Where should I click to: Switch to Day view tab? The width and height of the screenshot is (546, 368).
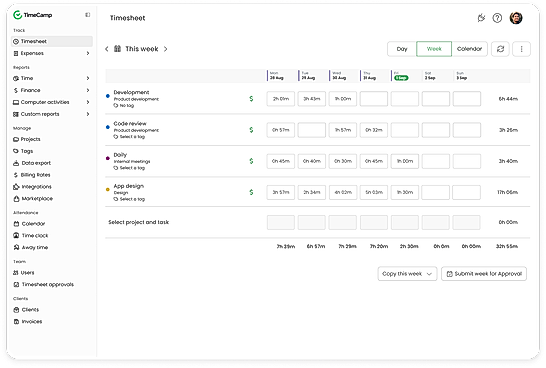click(x=402, y=49)
